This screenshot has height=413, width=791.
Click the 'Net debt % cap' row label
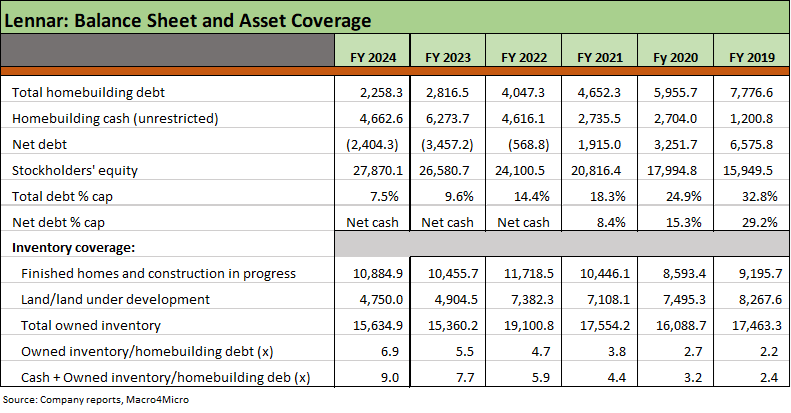click(58, 222)
